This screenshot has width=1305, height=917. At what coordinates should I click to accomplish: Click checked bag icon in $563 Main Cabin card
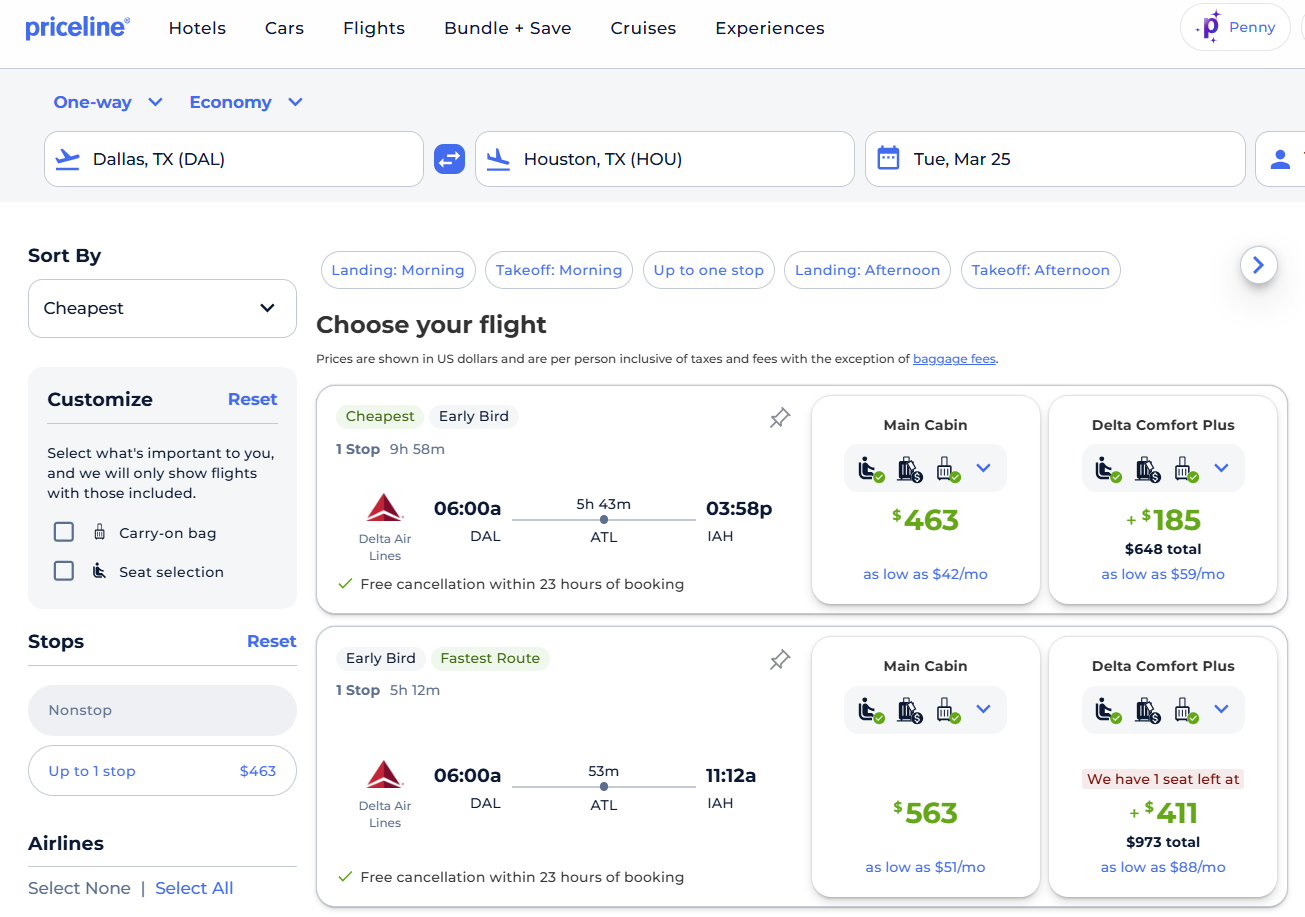(x=909, y=710)
